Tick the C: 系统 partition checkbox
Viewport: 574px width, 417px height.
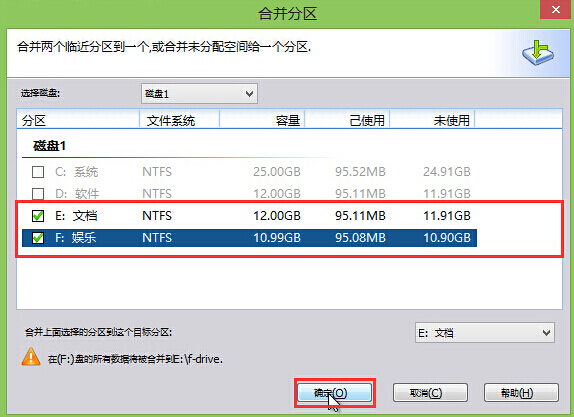pyautogui.click(x=38, y=172)
